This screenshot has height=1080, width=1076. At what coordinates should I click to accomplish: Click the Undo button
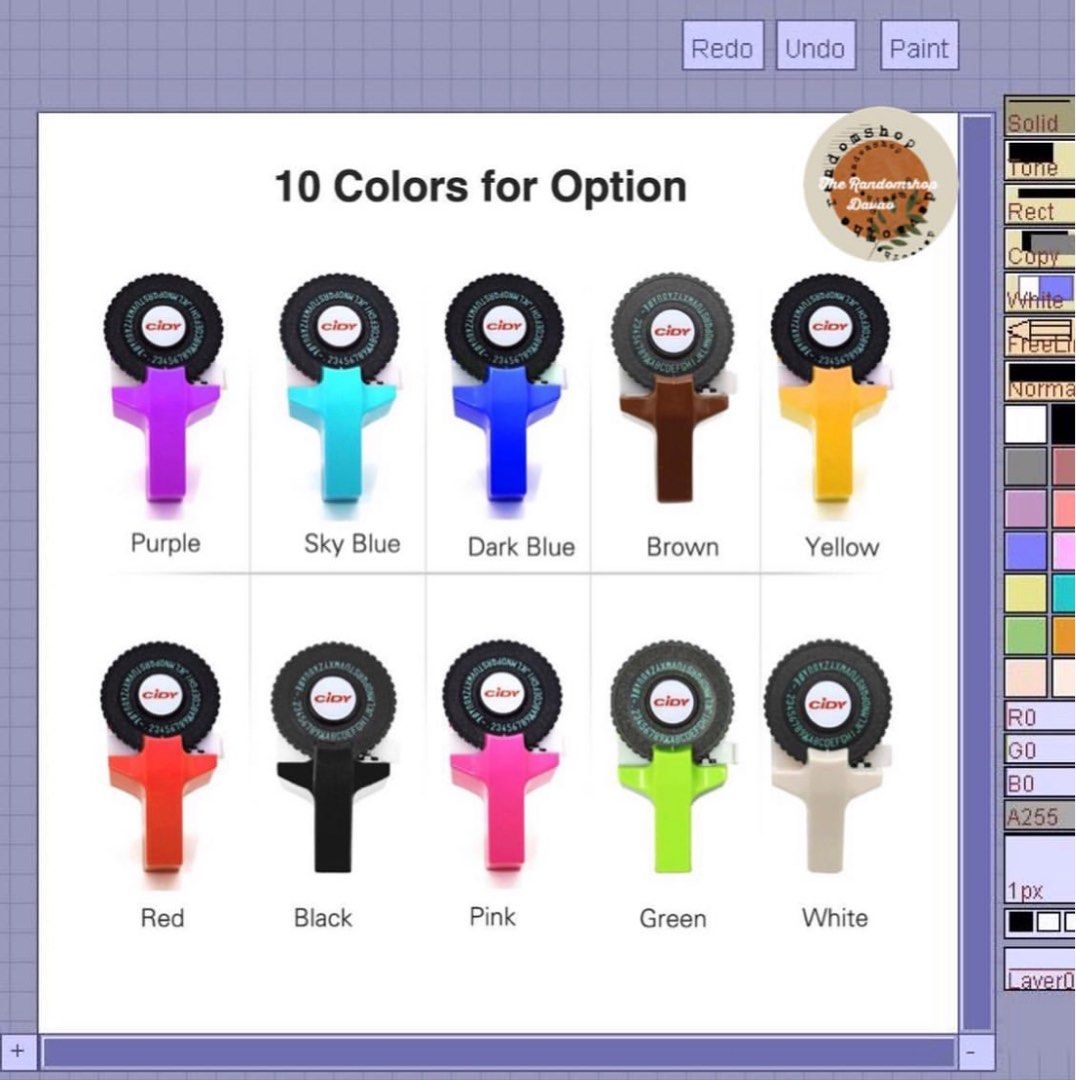coord(816,45)
